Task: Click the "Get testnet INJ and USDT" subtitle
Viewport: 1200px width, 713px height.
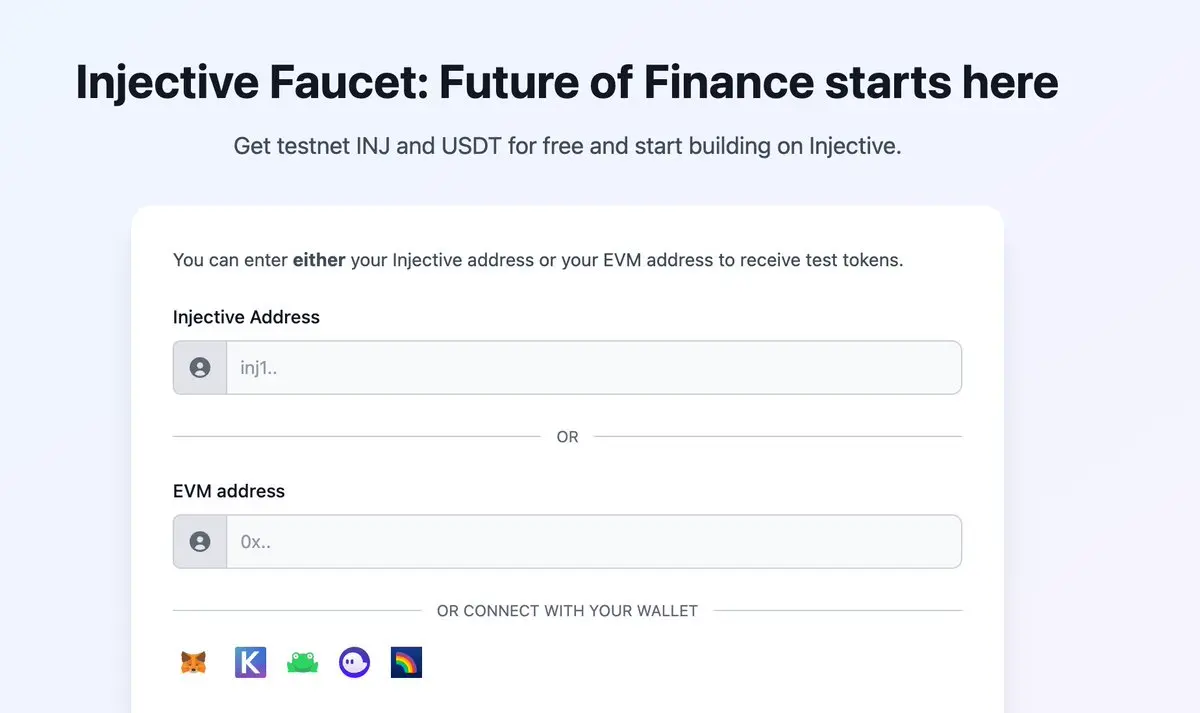Action: pyautogui.click(x=567, y=146)
